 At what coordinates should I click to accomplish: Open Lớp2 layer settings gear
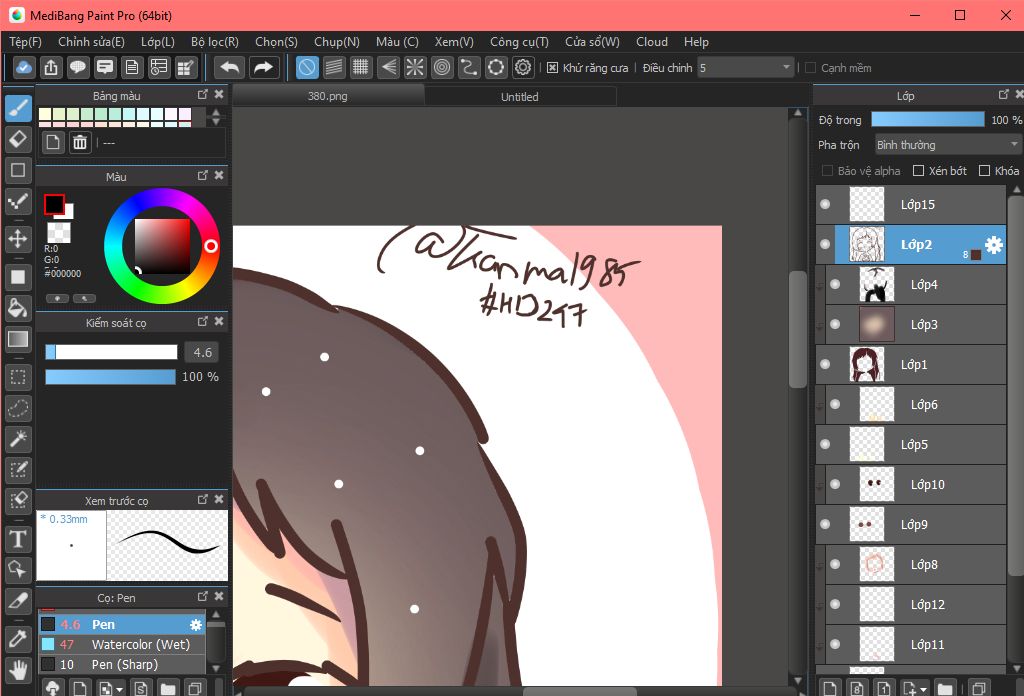[994, 245]
